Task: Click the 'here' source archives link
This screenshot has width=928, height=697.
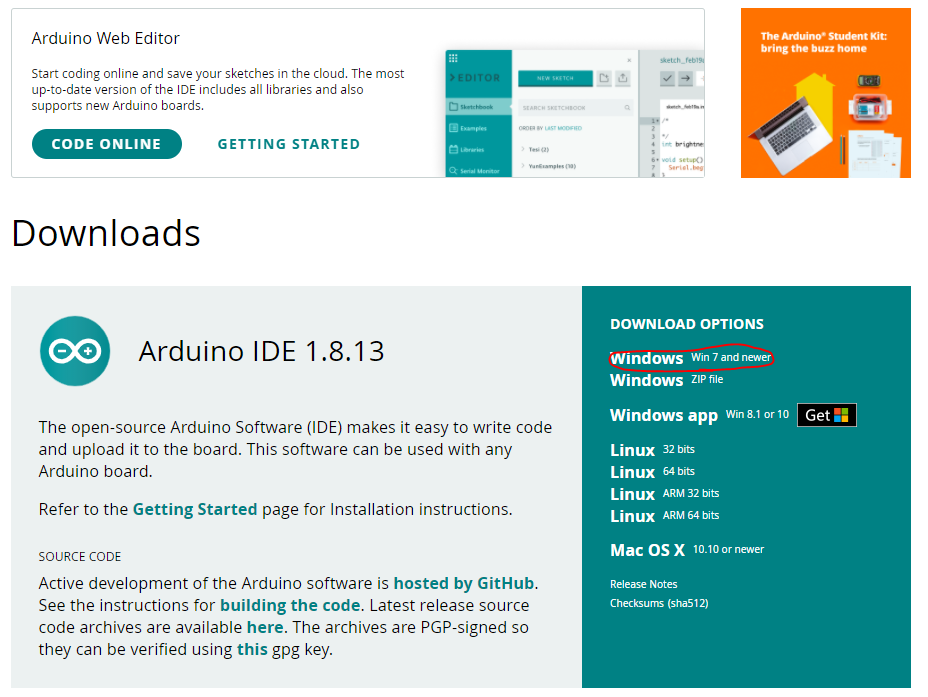Action: click(x=265, y=627)
